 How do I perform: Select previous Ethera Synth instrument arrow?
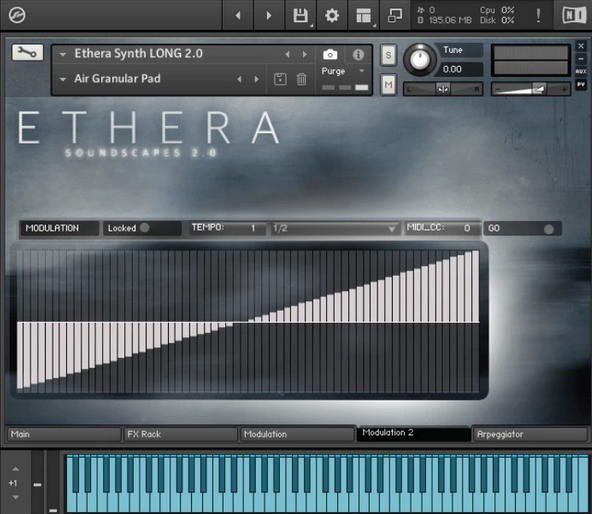(x=287, y=54)
